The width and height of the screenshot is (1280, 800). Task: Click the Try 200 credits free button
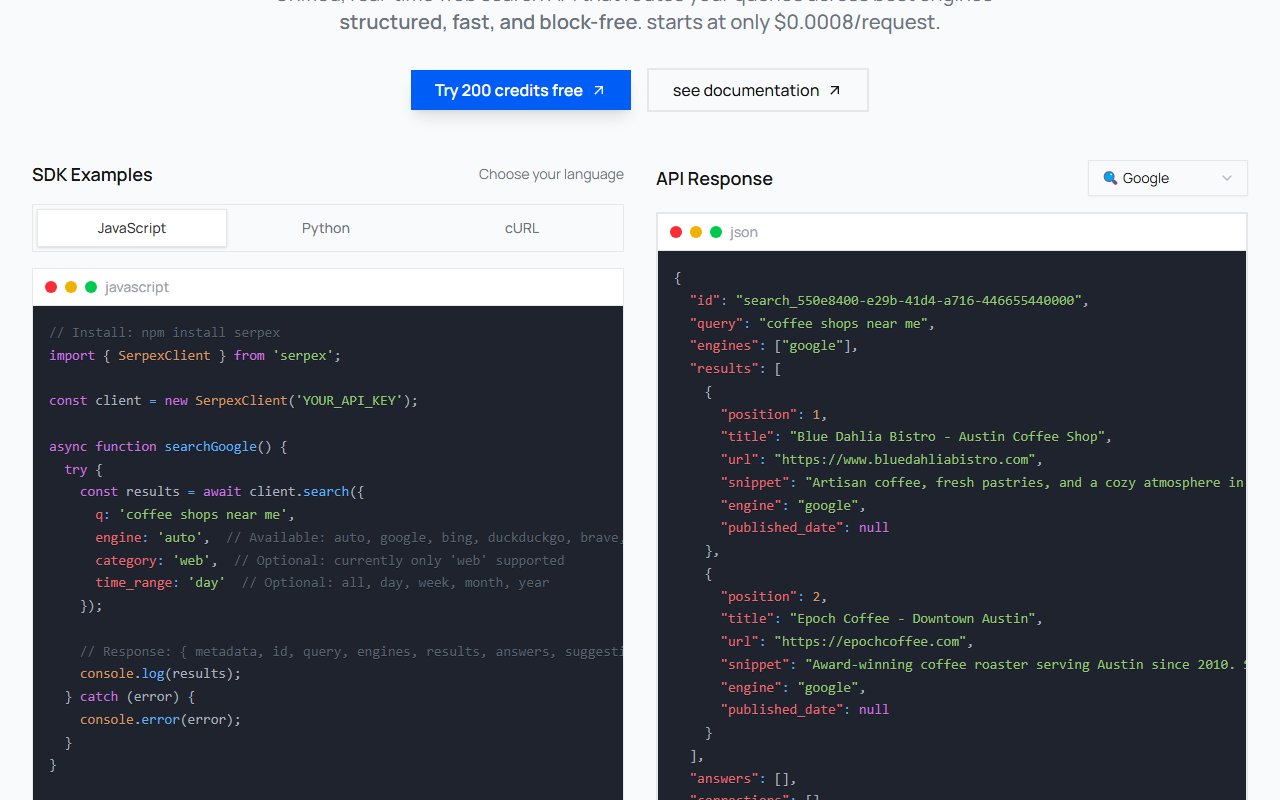(520, 90)
